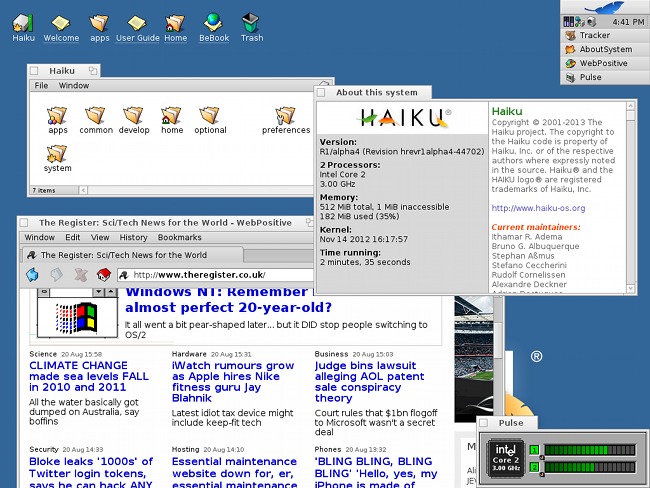
Task: Switch to Tracker in Deskbar
Action: (x=605, y=35)
